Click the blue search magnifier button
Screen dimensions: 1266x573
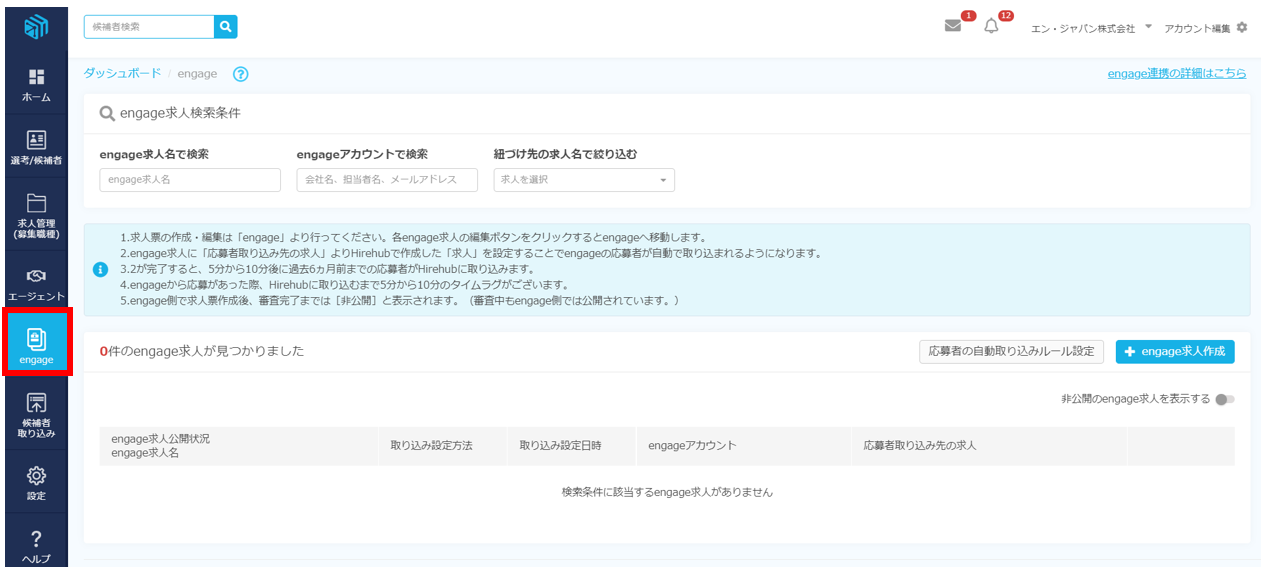(x=225, y=27)
